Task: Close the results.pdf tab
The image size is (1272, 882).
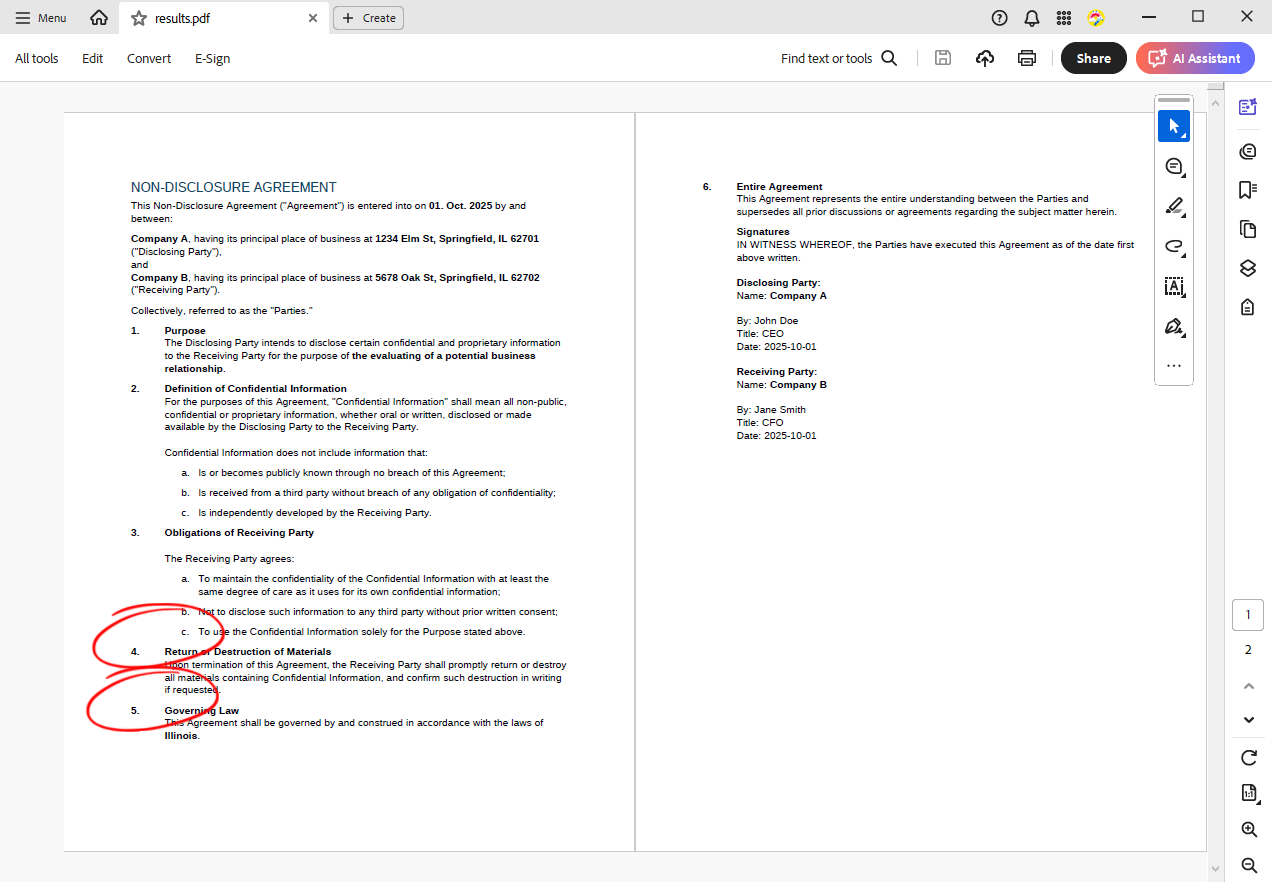Action: pos(313,18)
